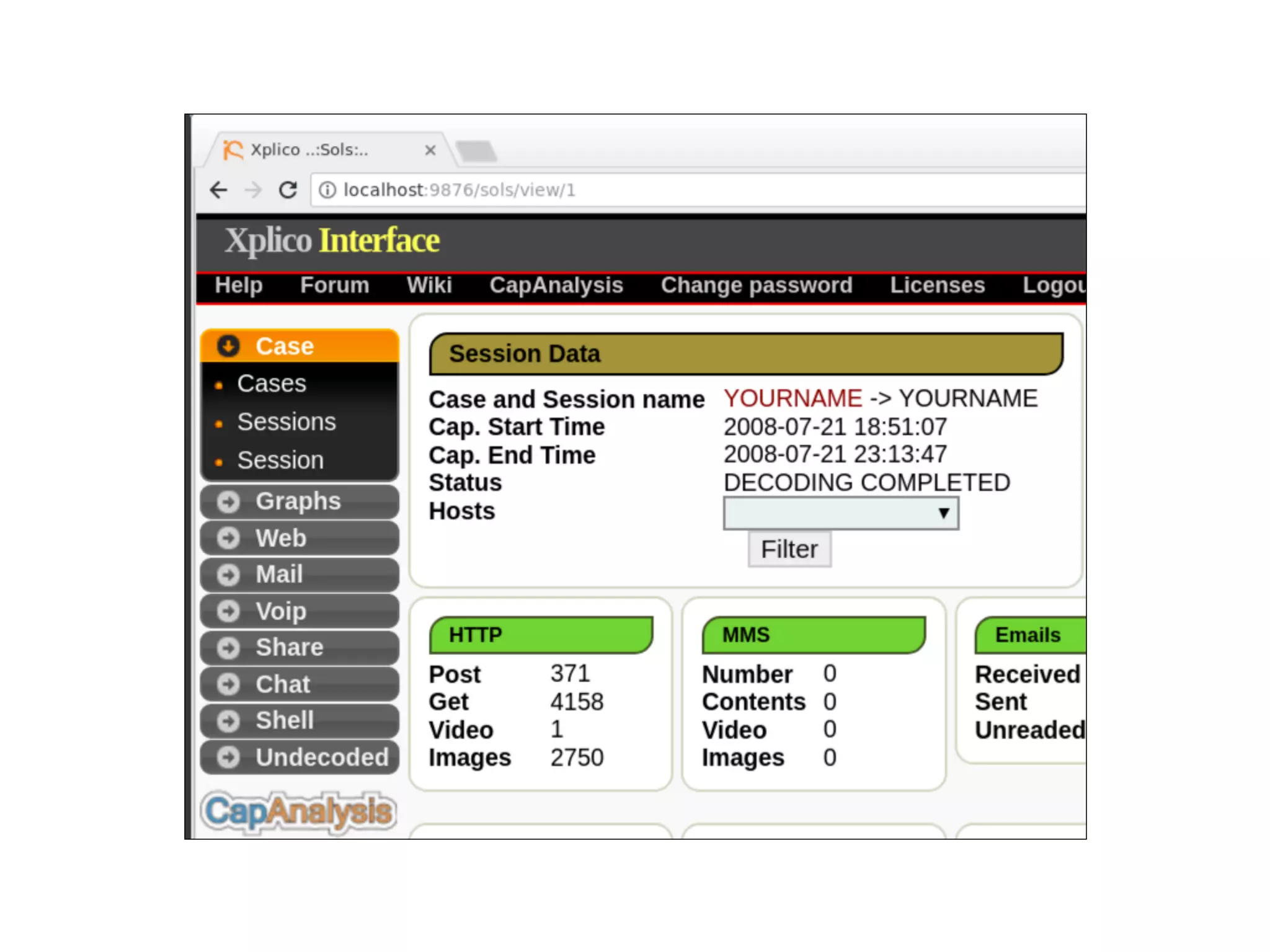
Task: Expand the Chat sidebar section
Action: tap(283, 684)
